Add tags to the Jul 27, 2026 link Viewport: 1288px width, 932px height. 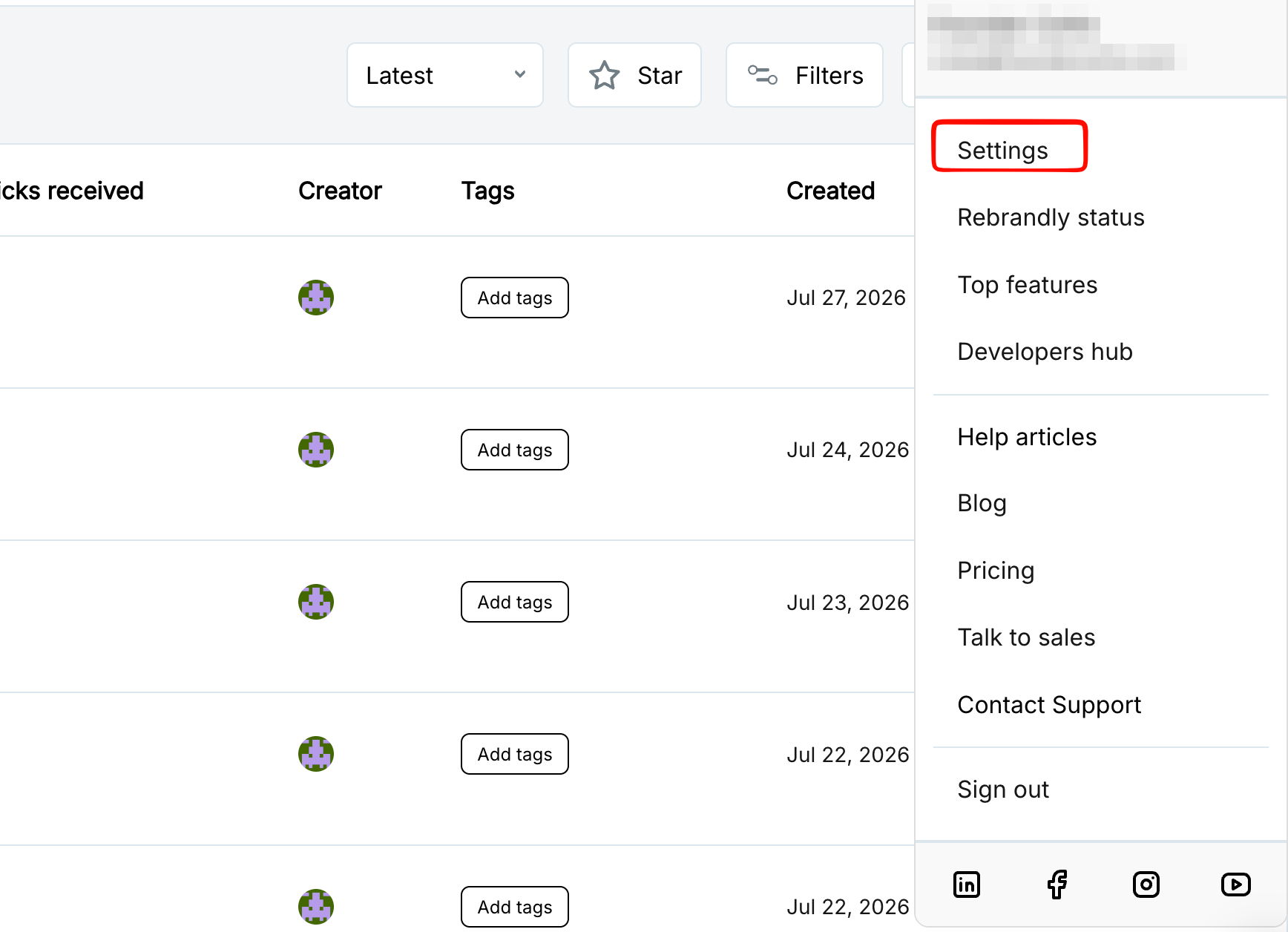click(x=515, y=298)
